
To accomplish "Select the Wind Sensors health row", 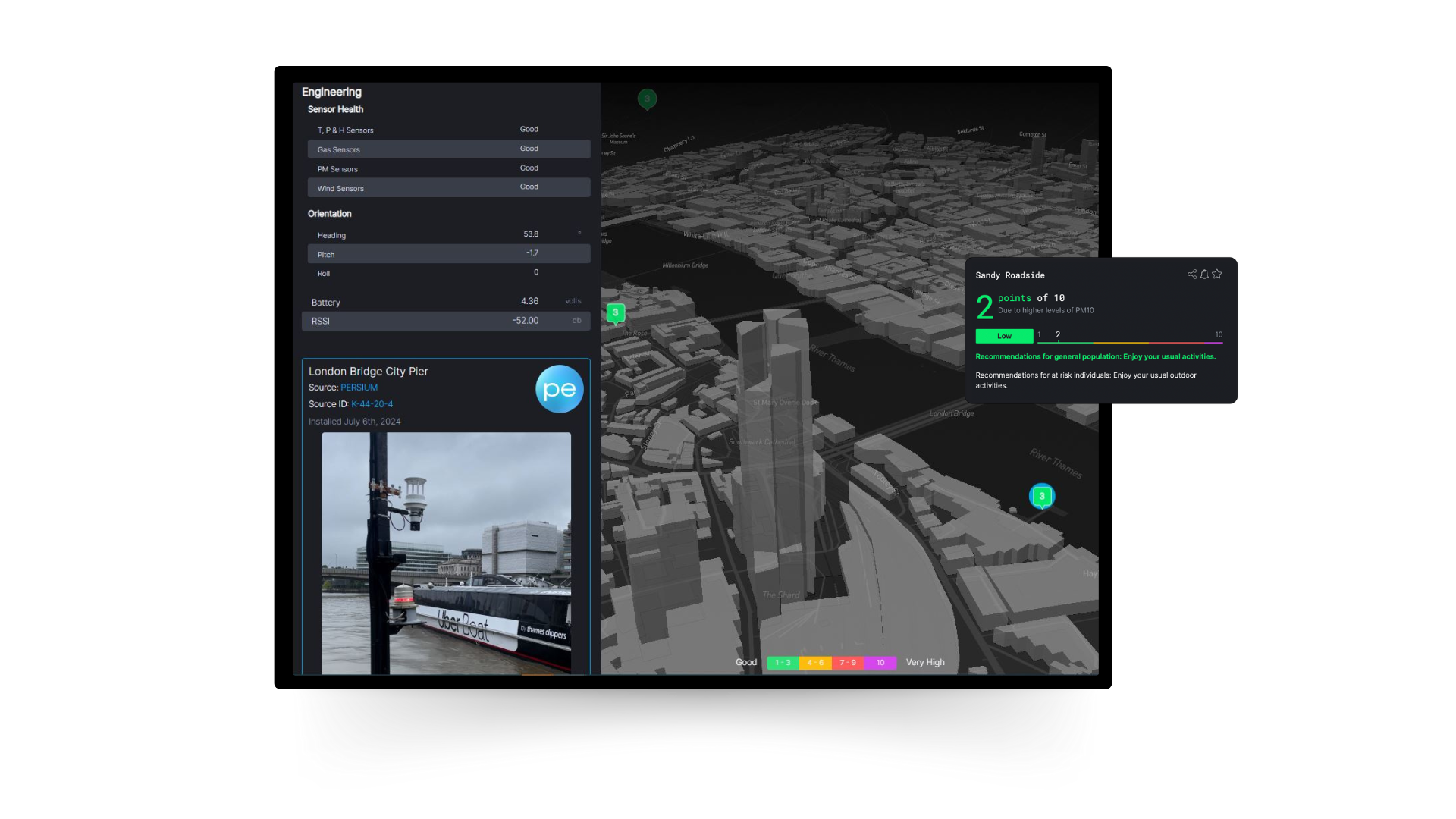I will pyautogui.click(x=449, y=187).
